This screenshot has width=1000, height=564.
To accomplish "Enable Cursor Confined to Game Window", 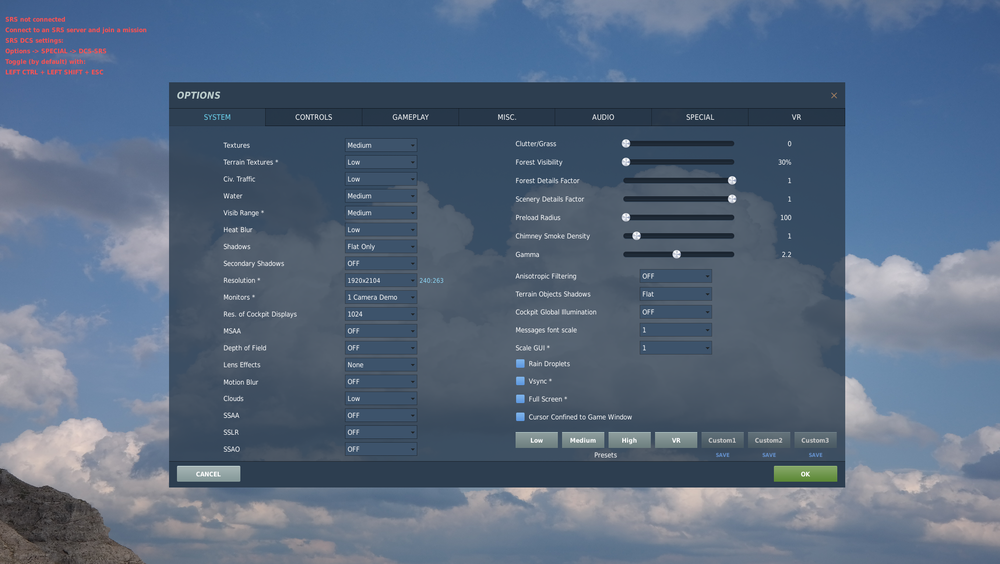I will (520, 417).
